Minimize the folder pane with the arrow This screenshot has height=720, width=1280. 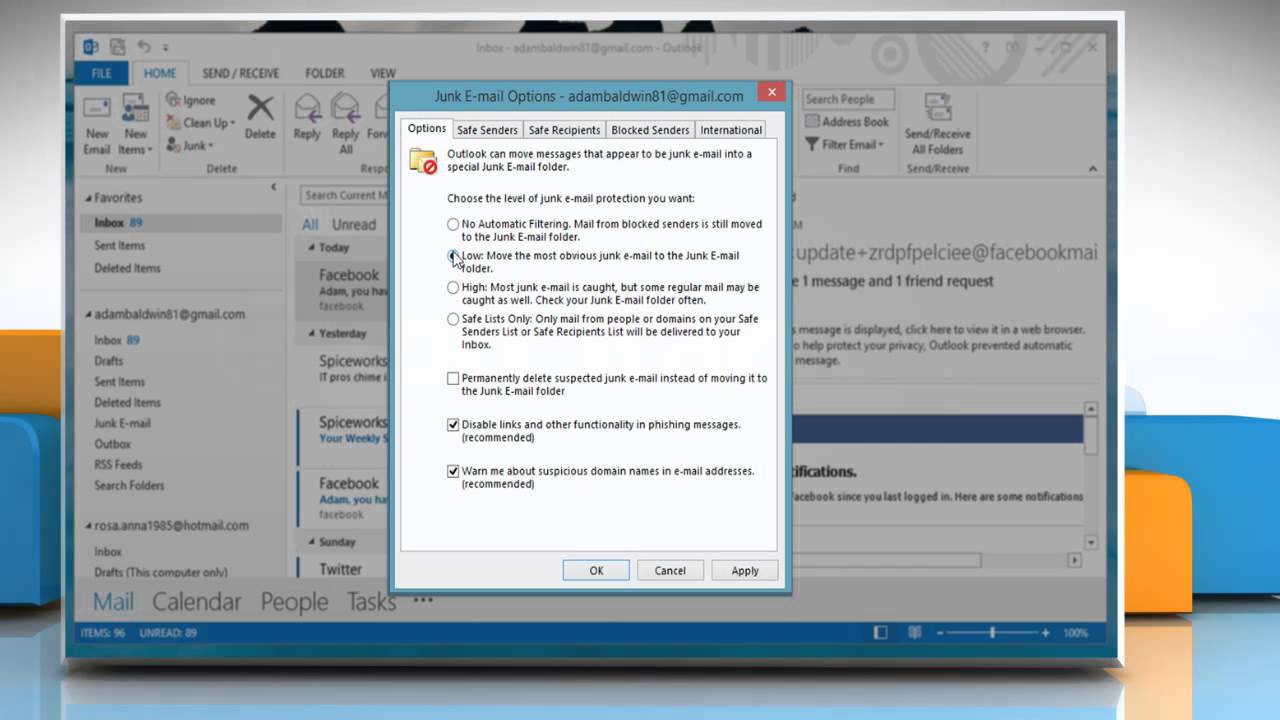tap(273, 187)
